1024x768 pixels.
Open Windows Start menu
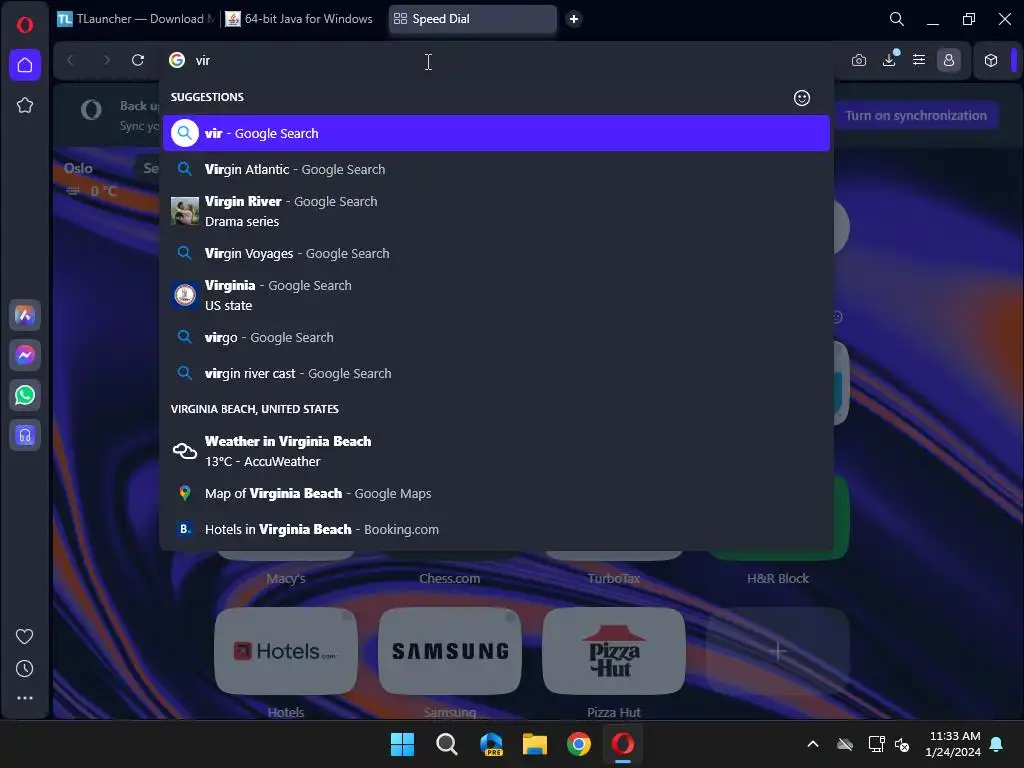(402, 744)
